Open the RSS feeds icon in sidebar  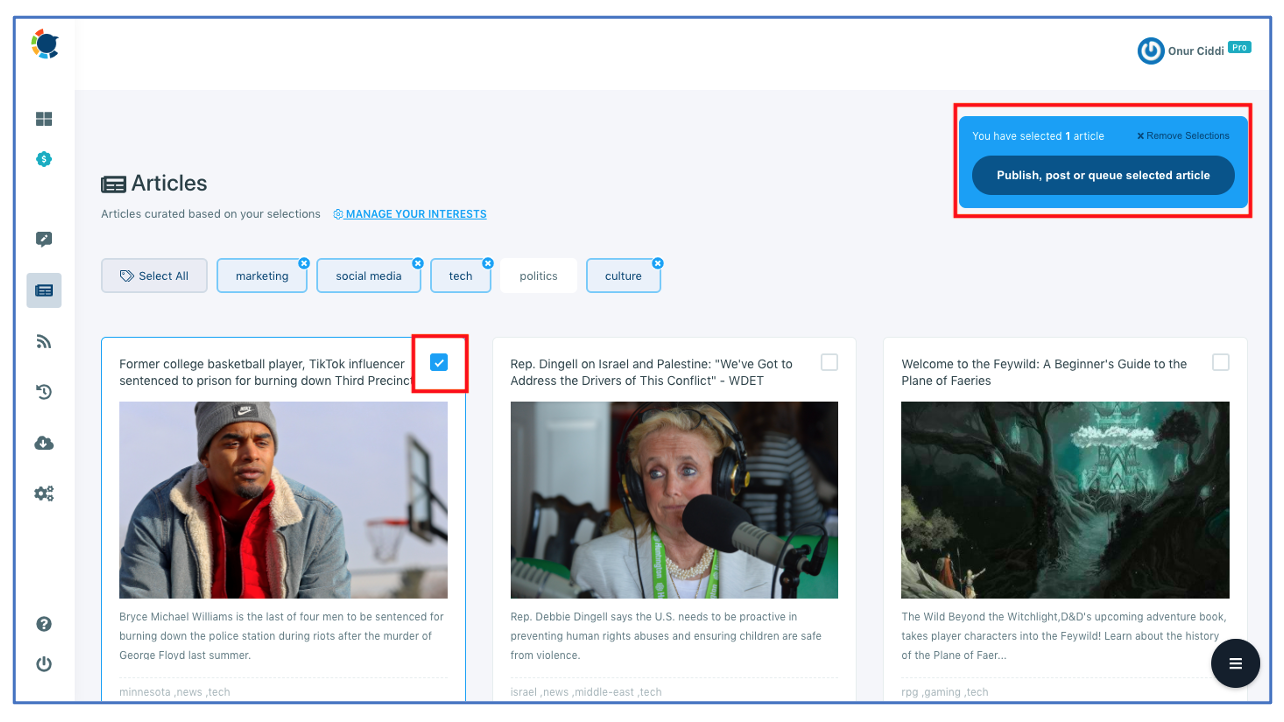(x=44, y=342)
